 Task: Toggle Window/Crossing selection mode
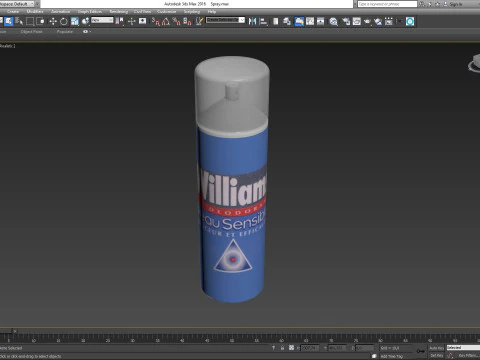pos(40,22)
